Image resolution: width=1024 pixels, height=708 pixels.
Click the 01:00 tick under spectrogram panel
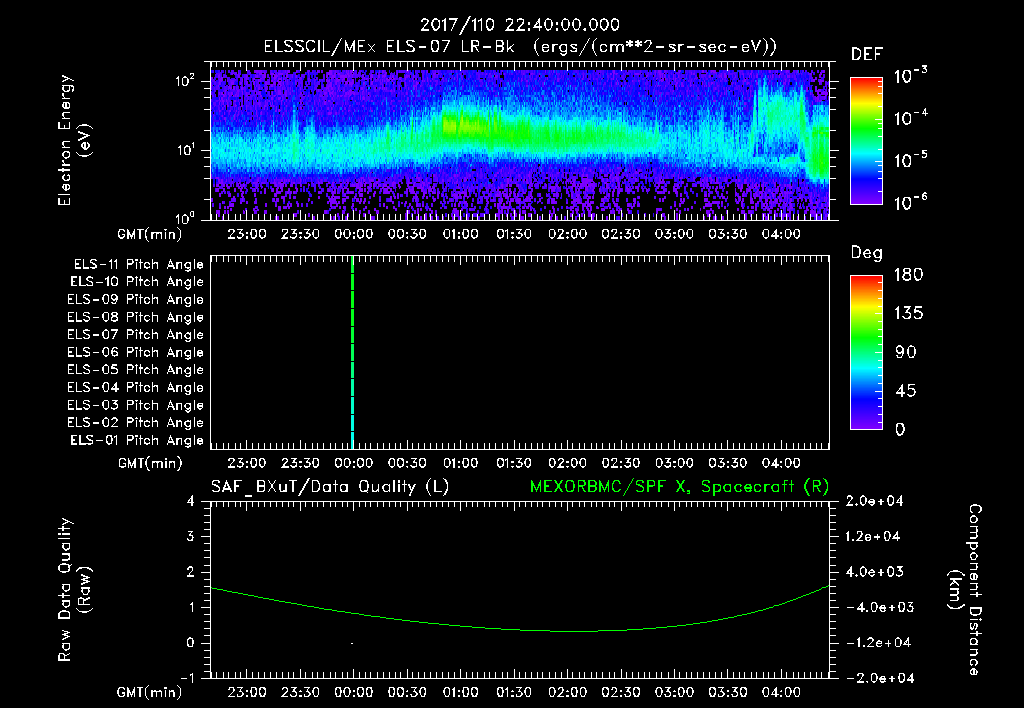pos(460,234)
